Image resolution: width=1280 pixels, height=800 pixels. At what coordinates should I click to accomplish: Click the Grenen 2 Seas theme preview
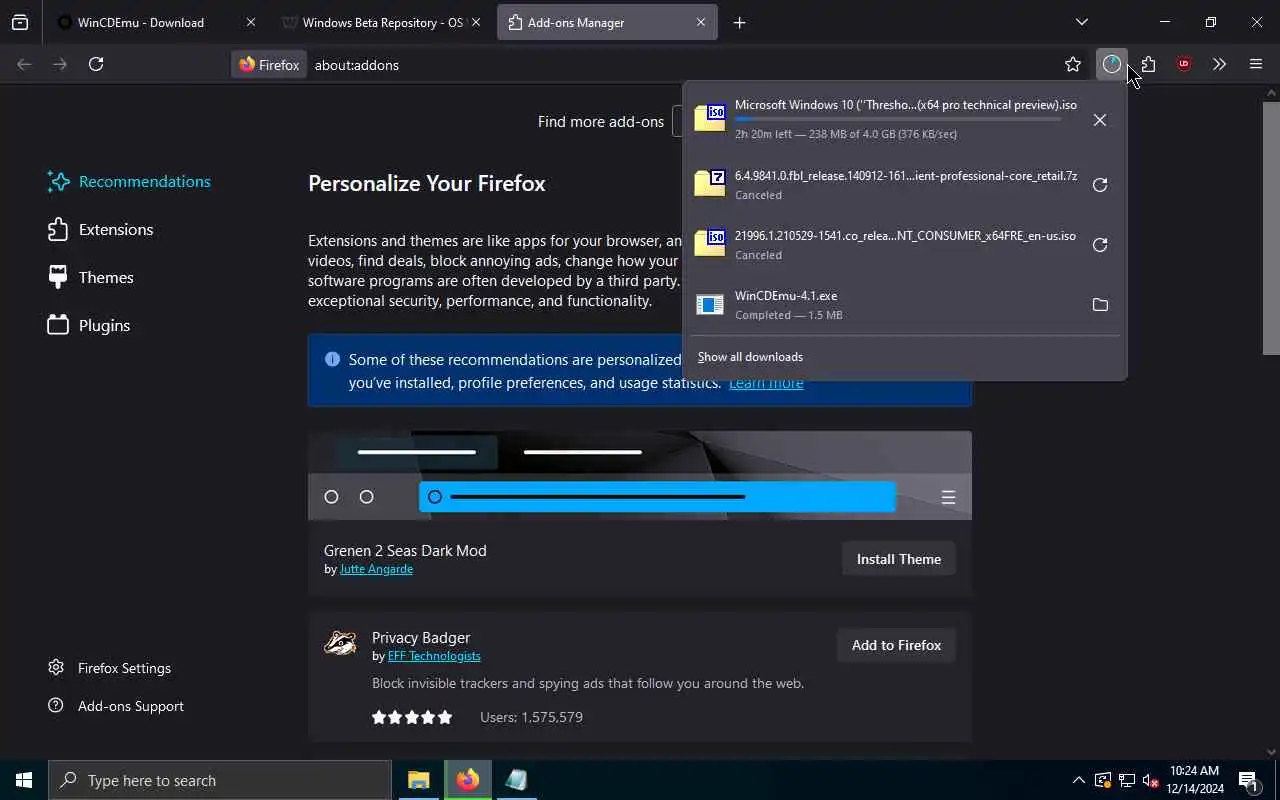pos(640,476)
